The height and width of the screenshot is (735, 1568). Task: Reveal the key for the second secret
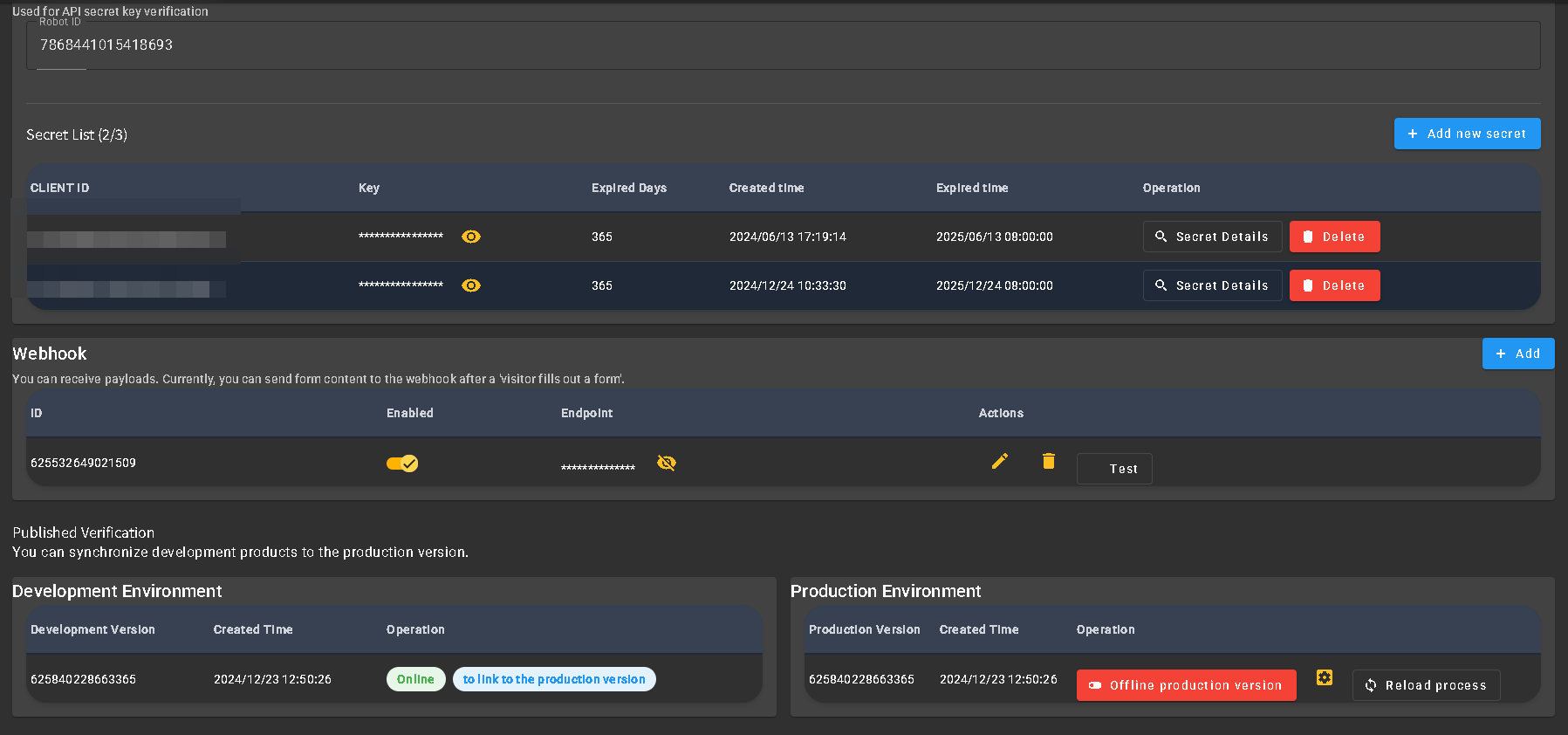click(471, 285)
